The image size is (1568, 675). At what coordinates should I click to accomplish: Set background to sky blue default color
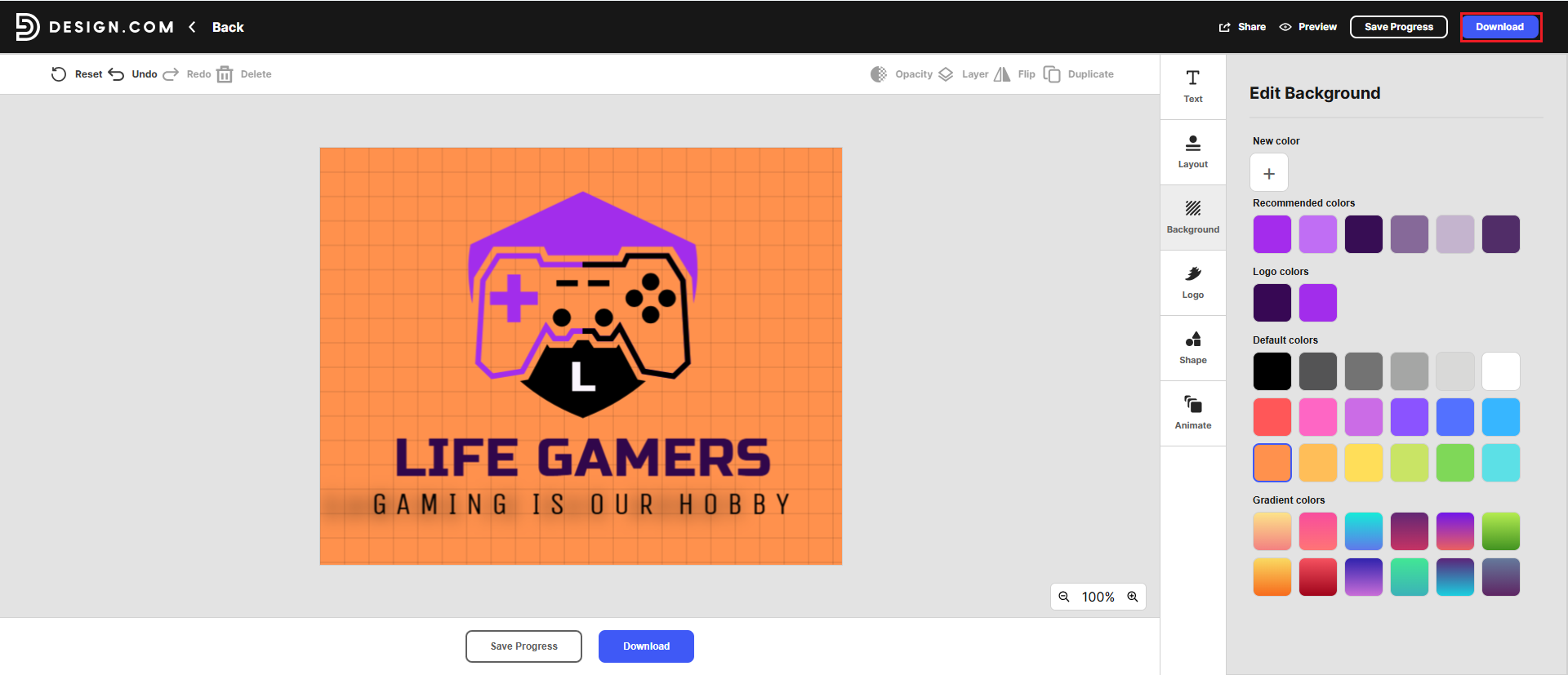coord(1501,417)
